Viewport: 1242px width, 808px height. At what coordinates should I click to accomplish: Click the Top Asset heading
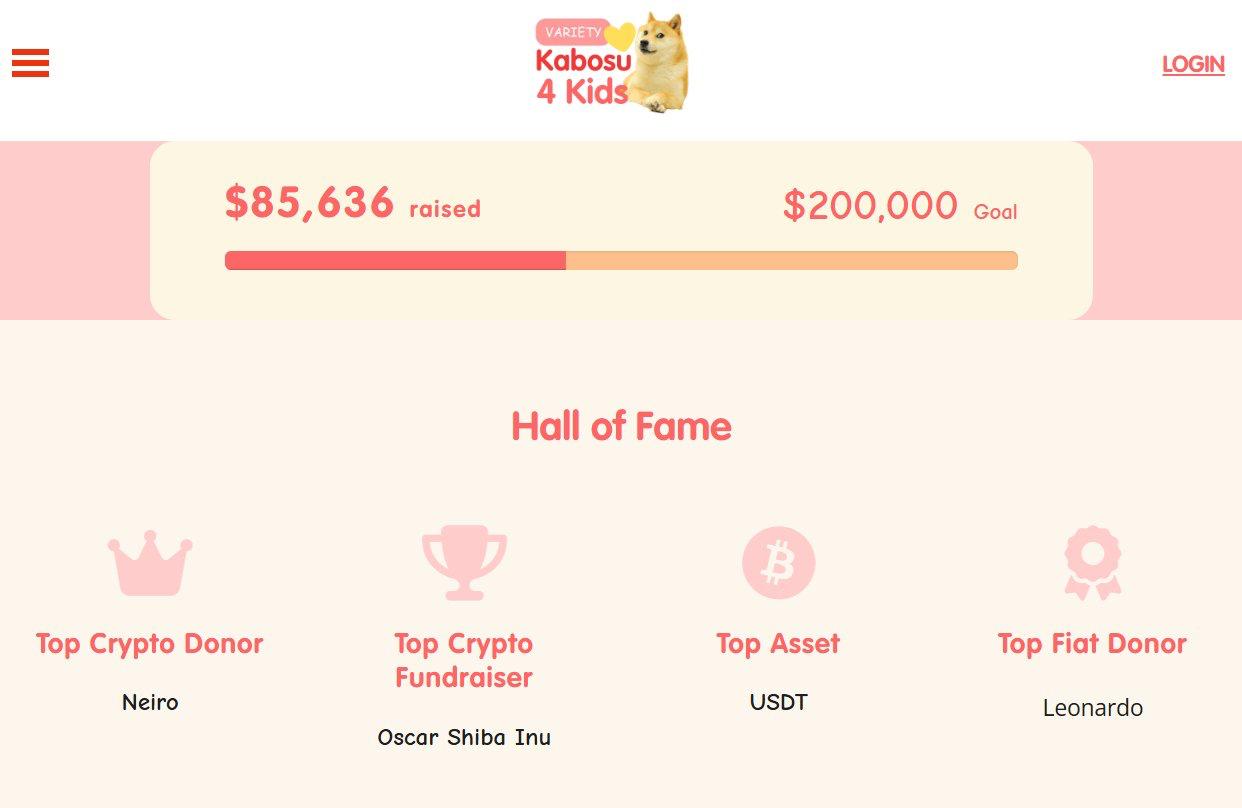point(778,644)
